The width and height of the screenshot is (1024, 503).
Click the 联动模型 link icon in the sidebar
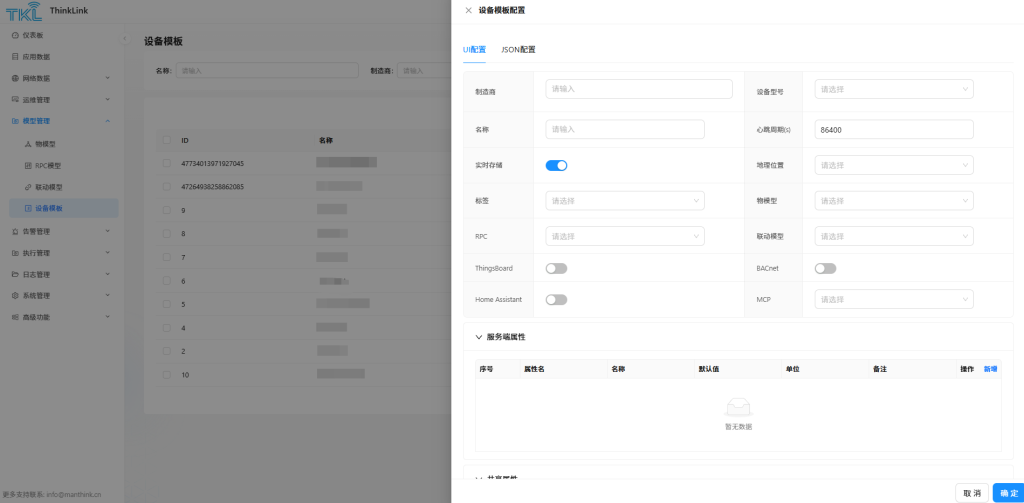click(28, 187)
